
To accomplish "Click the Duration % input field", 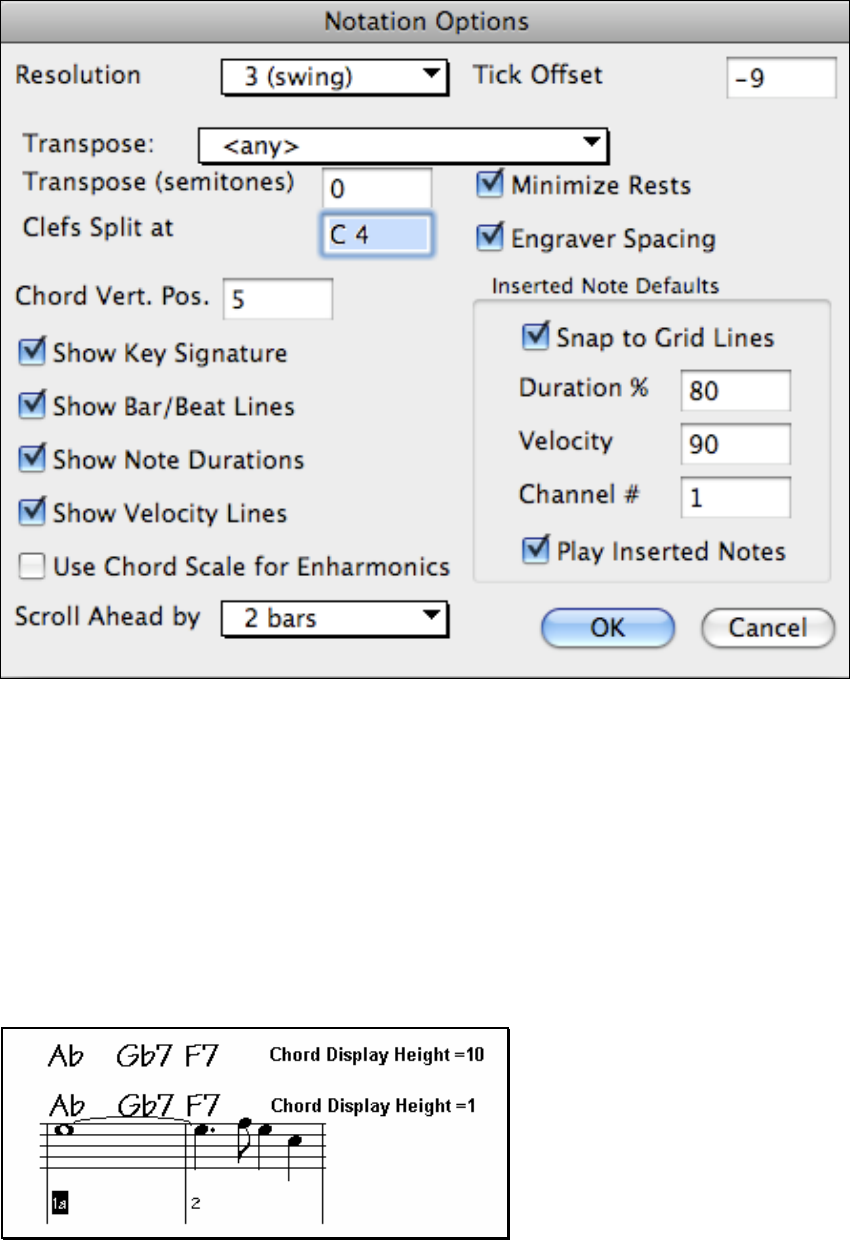I will 736,390.
